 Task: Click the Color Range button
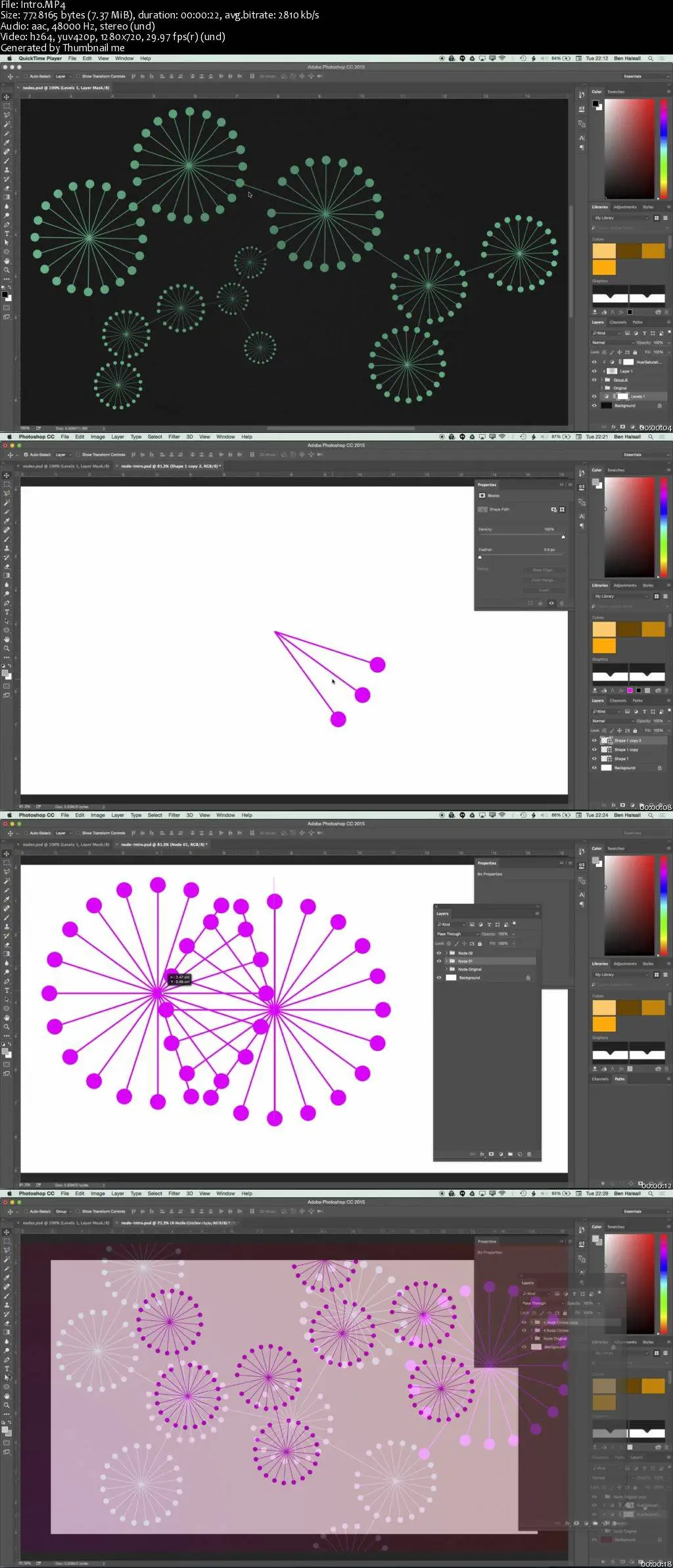pyautogui.click(x=543, y=580)
